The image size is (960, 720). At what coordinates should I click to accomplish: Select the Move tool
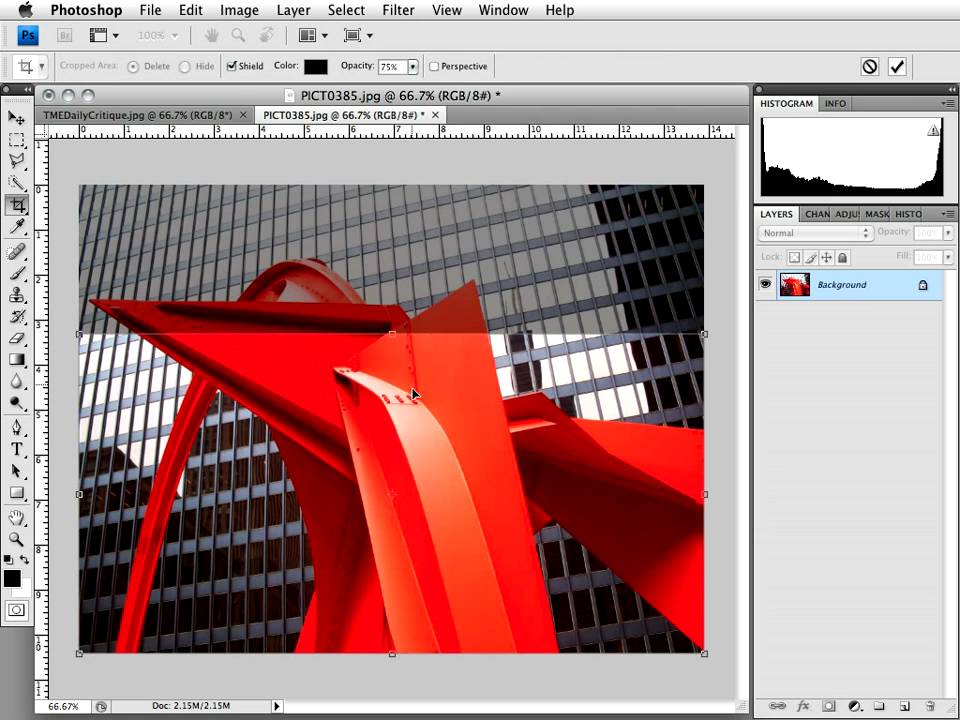pos(17,118)
